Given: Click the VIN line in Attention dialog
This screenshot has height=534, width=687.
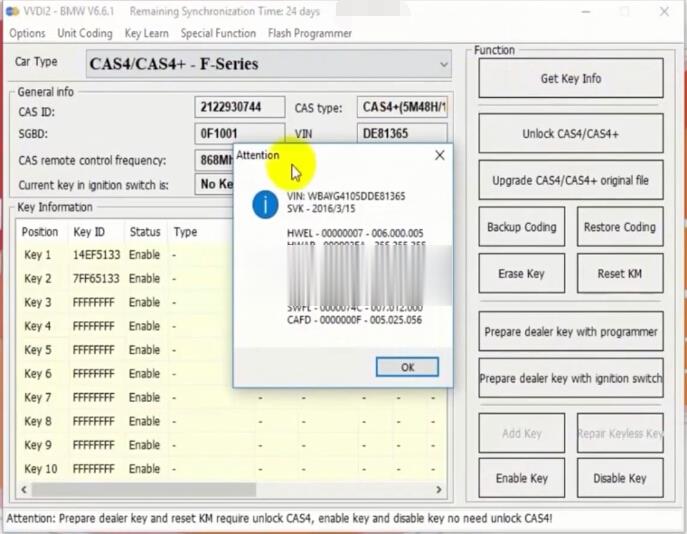Looking at the screenshot, I should [x=346, y=196].
